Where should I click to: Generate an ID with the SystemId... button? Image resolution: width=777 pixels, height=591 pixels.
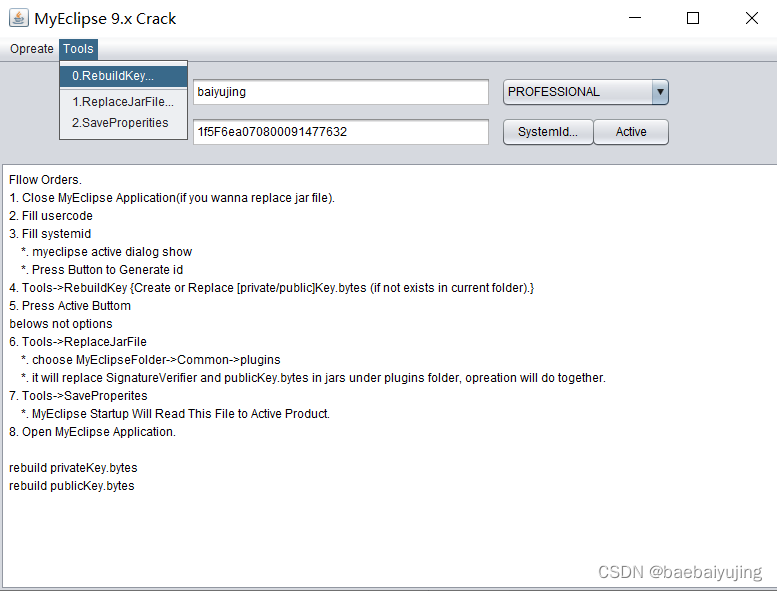[548, 132]
